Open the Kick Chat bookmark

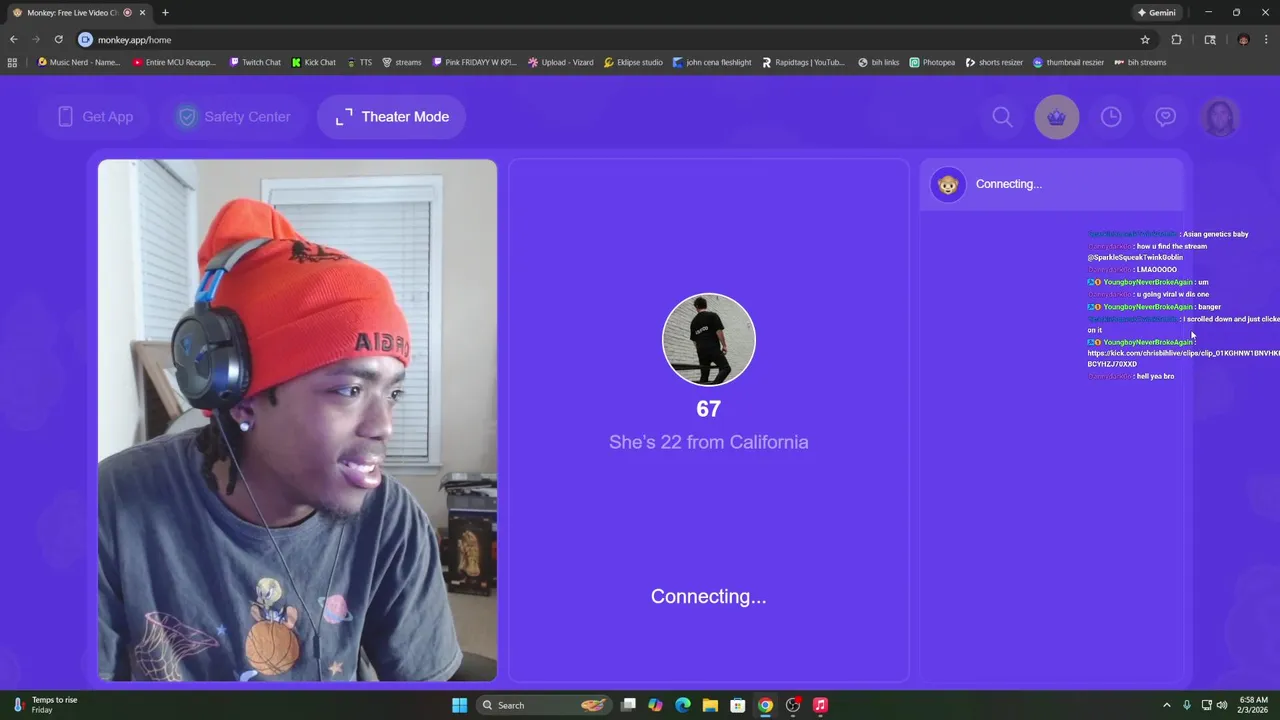click(314, 62)
